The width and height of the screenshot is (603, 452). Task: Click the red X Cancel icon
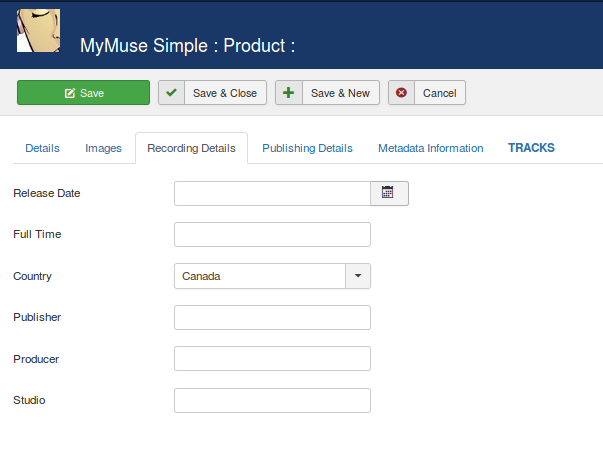point(402,93)
